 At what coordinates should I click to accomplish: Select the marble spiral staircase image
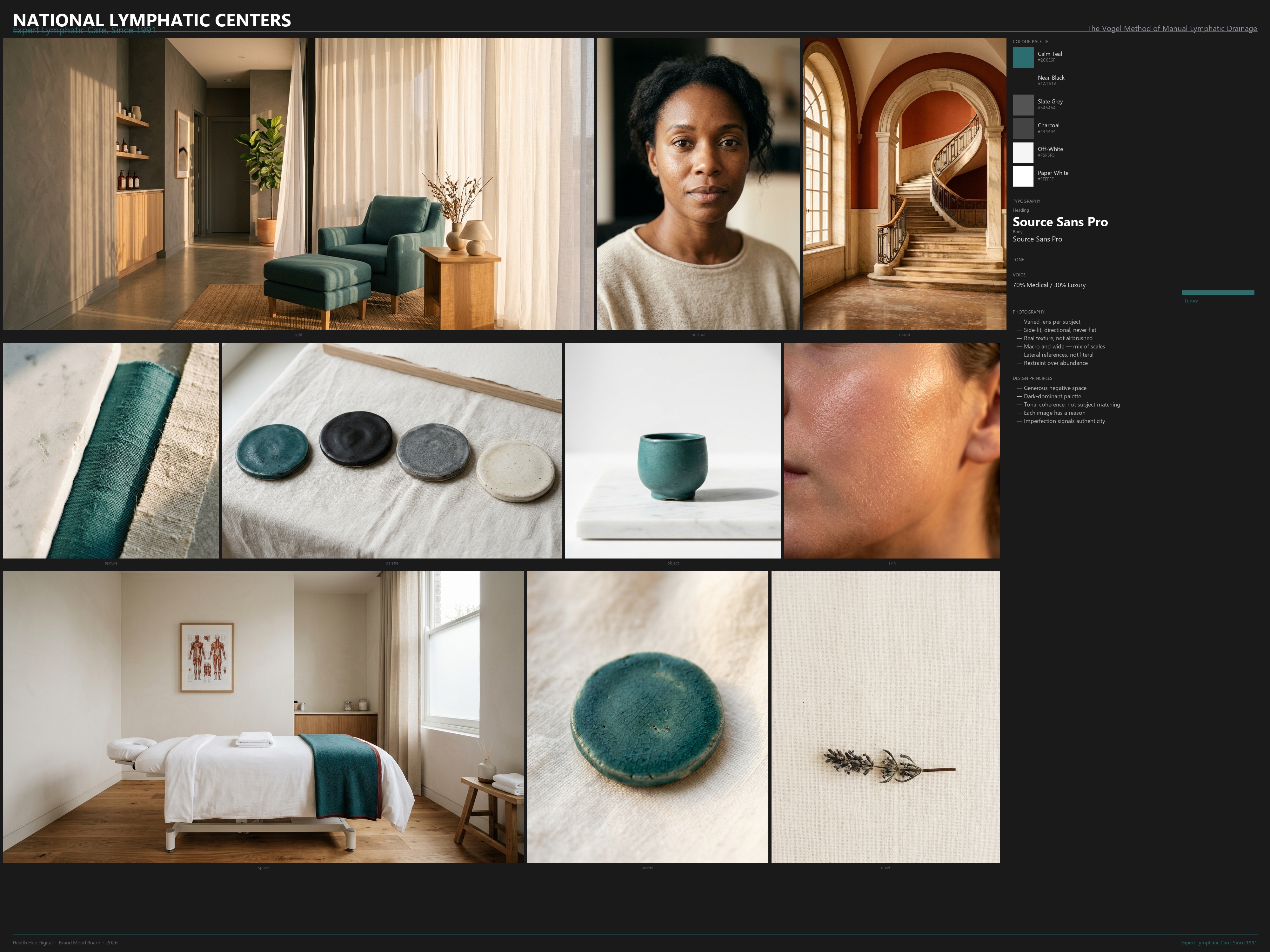904,184
